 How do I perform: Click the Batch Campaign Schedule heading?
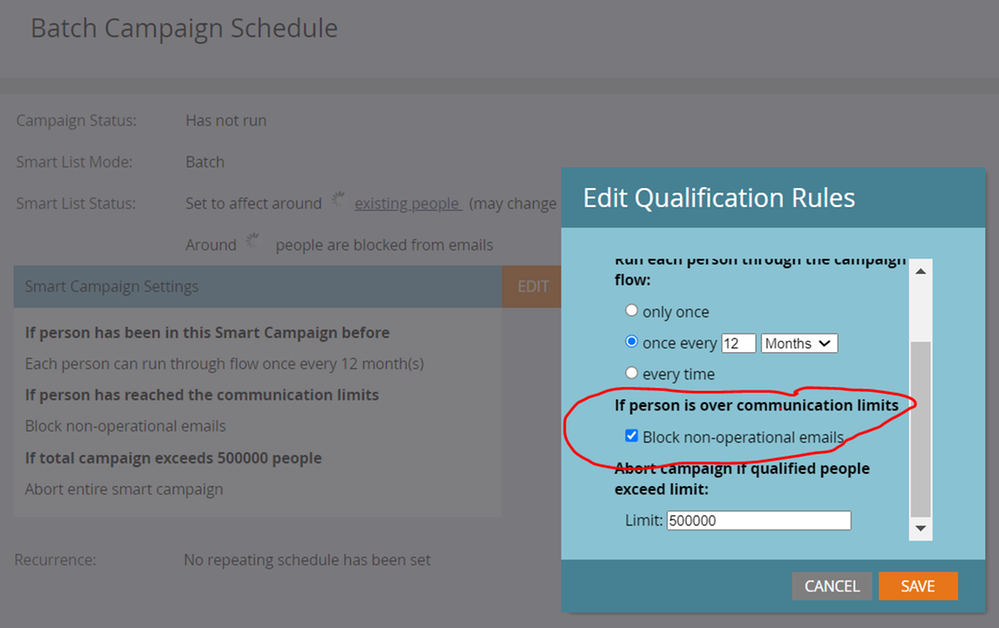(184, 28)
